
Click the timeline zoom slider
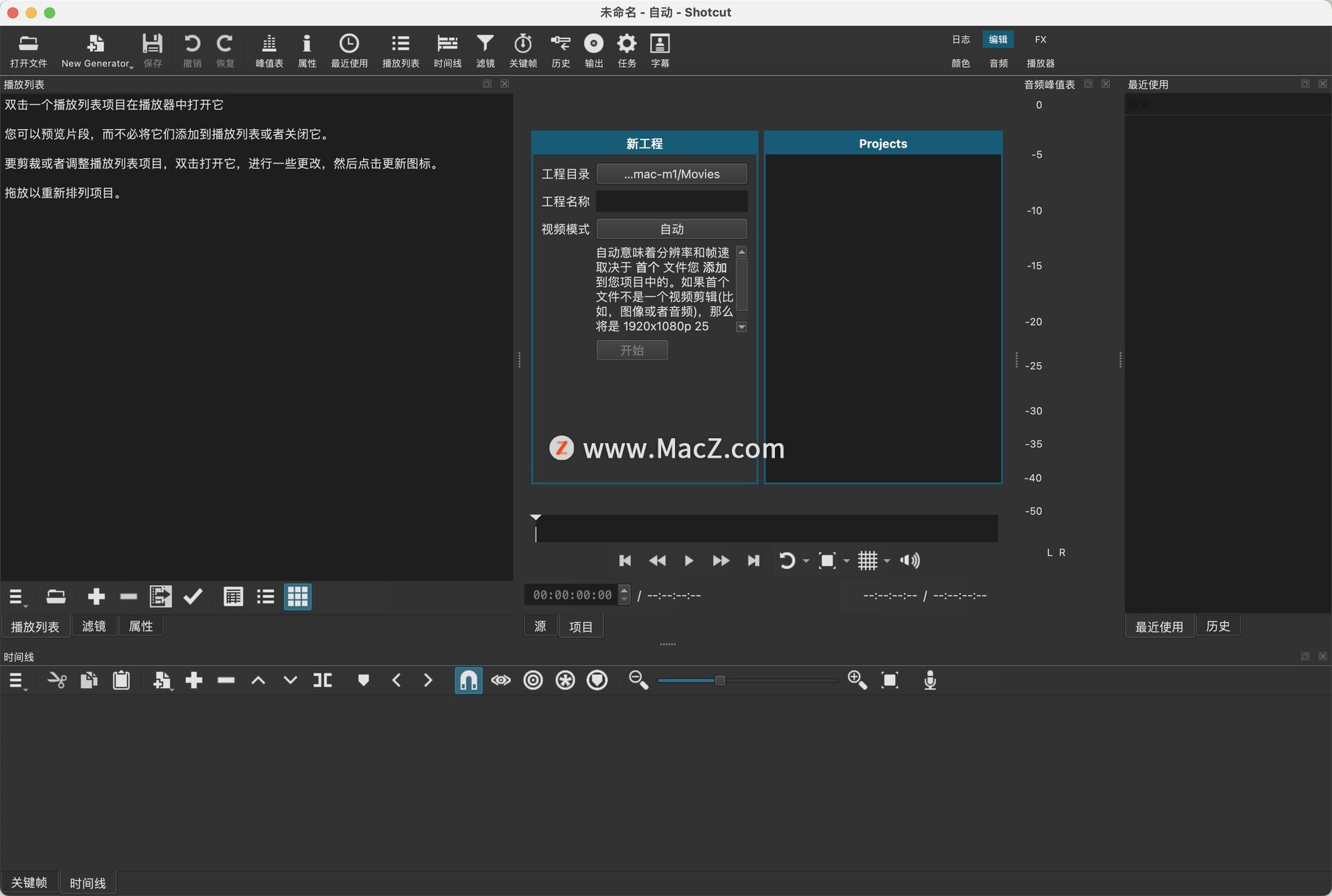tap(748, 680)
